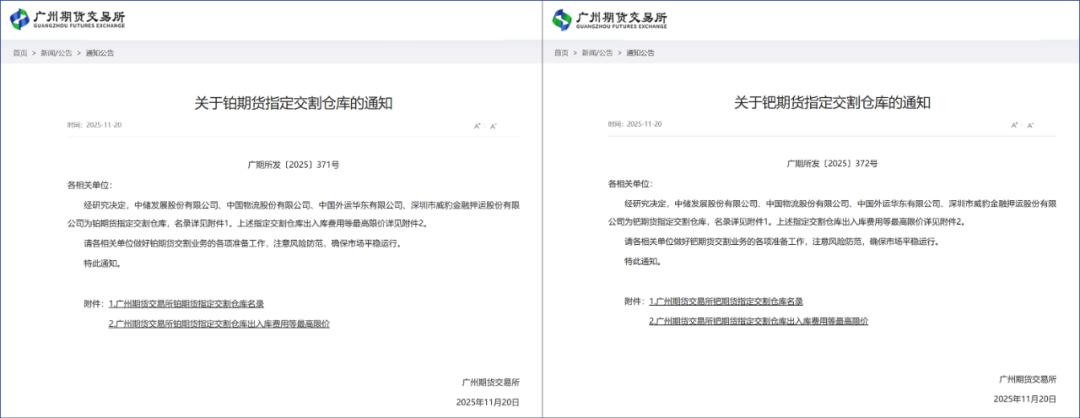Click 时间: 2025-11-20 on left page
Viewport: 1080px width, 418px height.
[94, 125]
